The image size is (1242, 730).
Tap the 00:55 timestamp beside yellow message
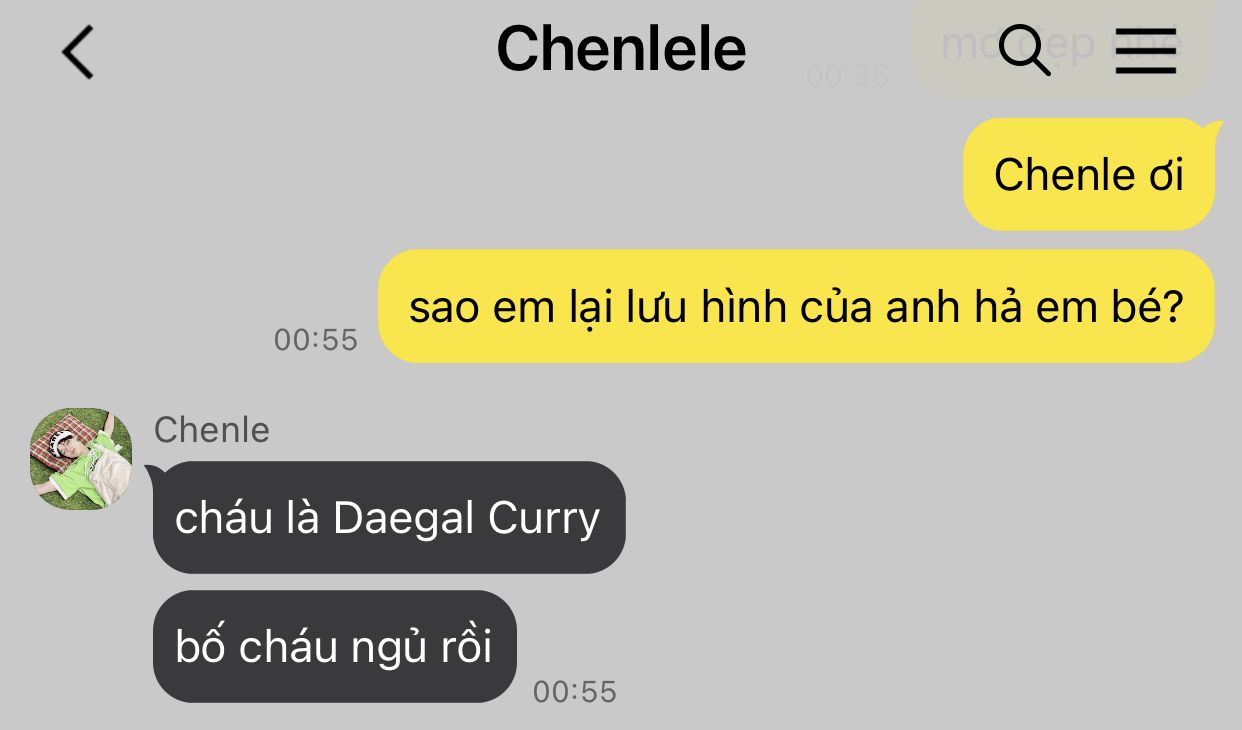coord(315,340)
